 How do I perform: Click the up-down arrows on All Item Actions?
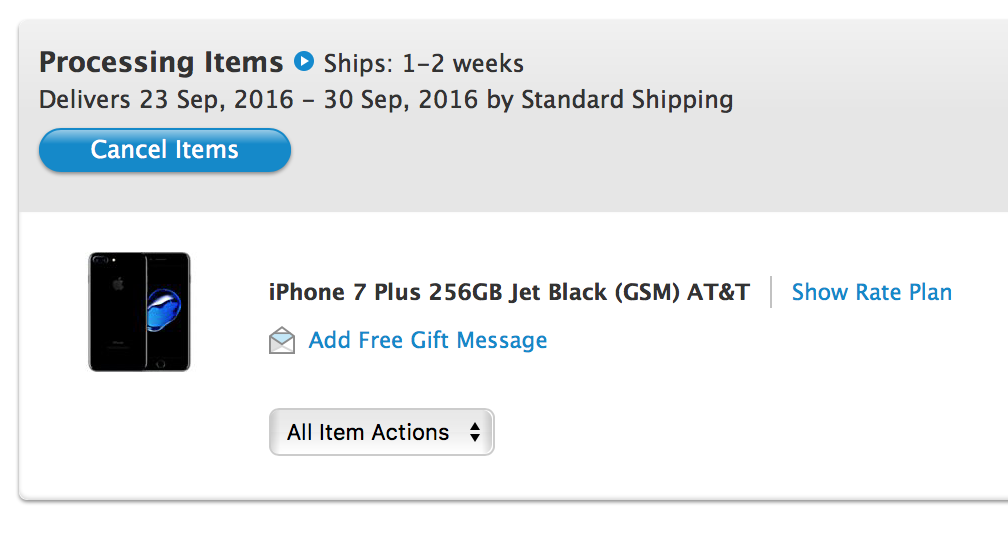click(474, 432)
